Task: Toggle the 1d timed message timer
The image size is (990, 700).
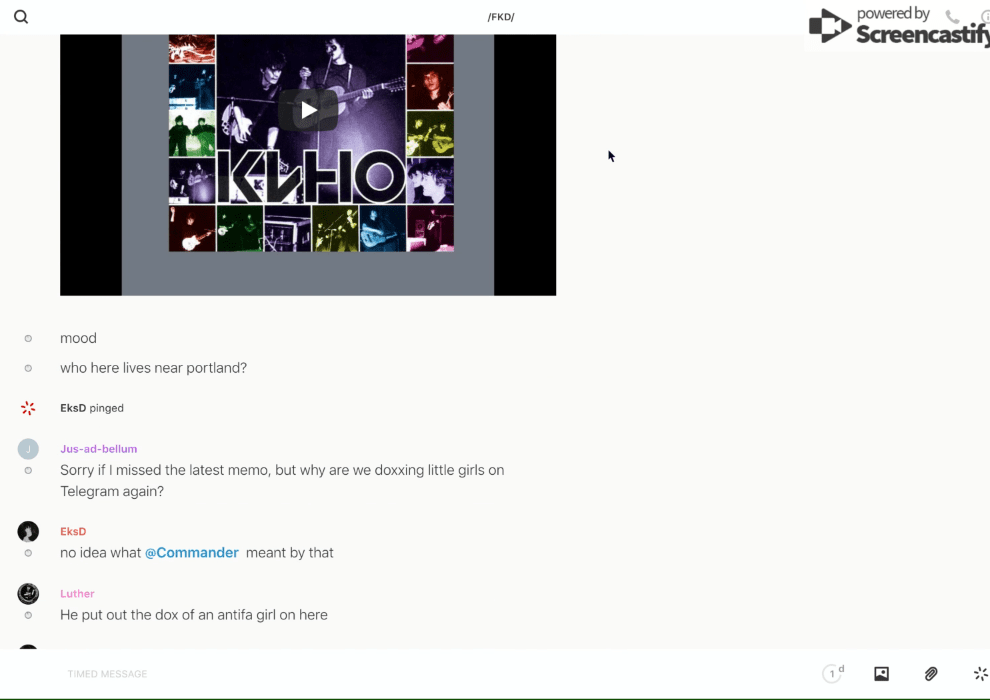Action: click(x=833, y=674)
